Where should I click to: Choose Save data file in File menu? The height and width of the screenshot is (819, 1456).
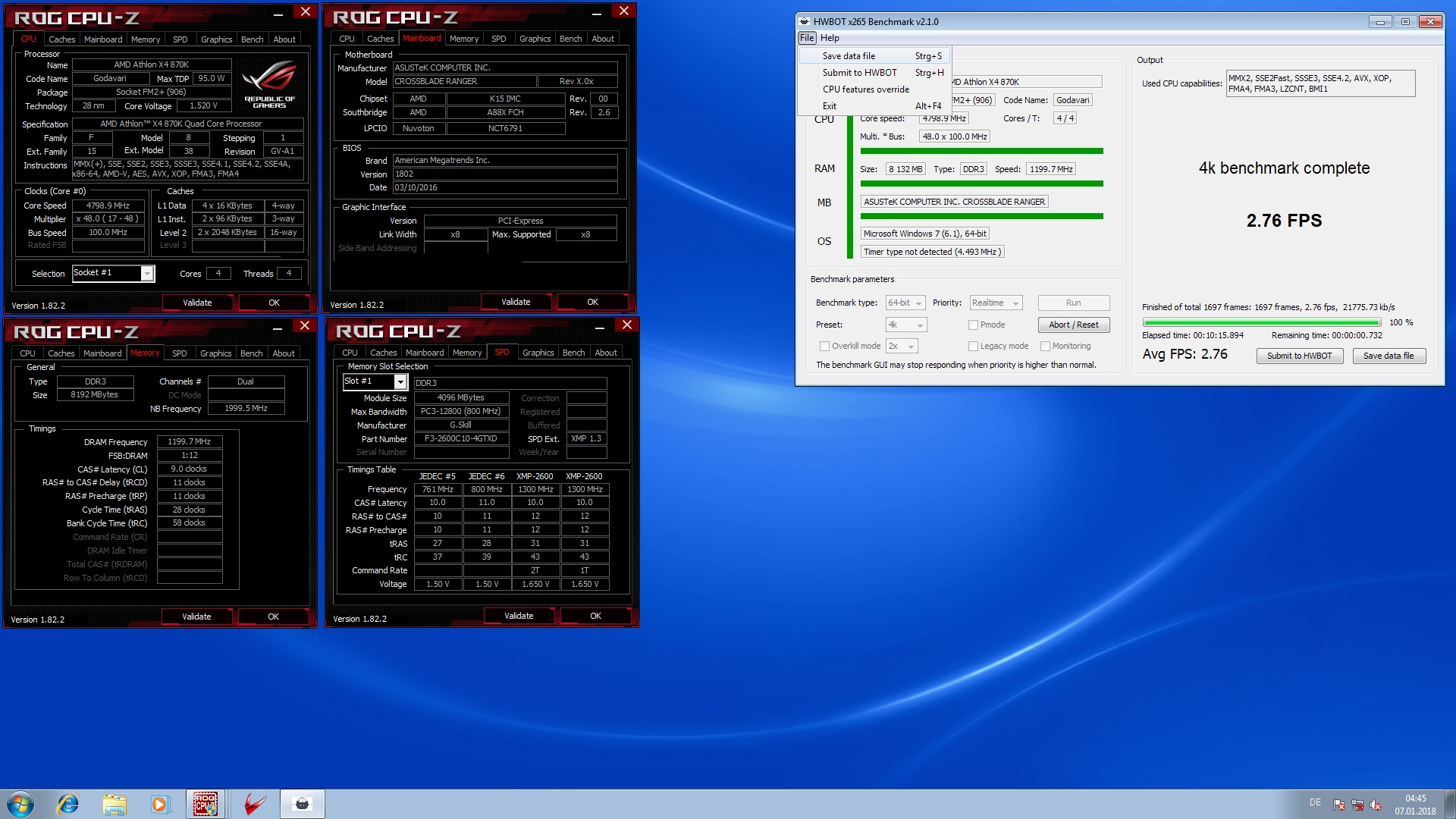coord(875,56)
